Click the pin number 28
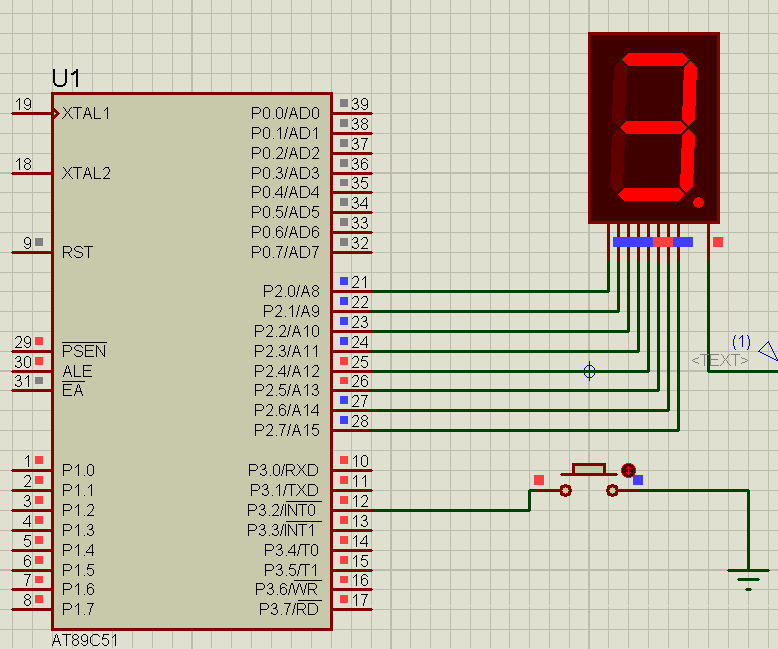Image resolution: width=778 pixels, height=649 pixels. pos(360,421)
